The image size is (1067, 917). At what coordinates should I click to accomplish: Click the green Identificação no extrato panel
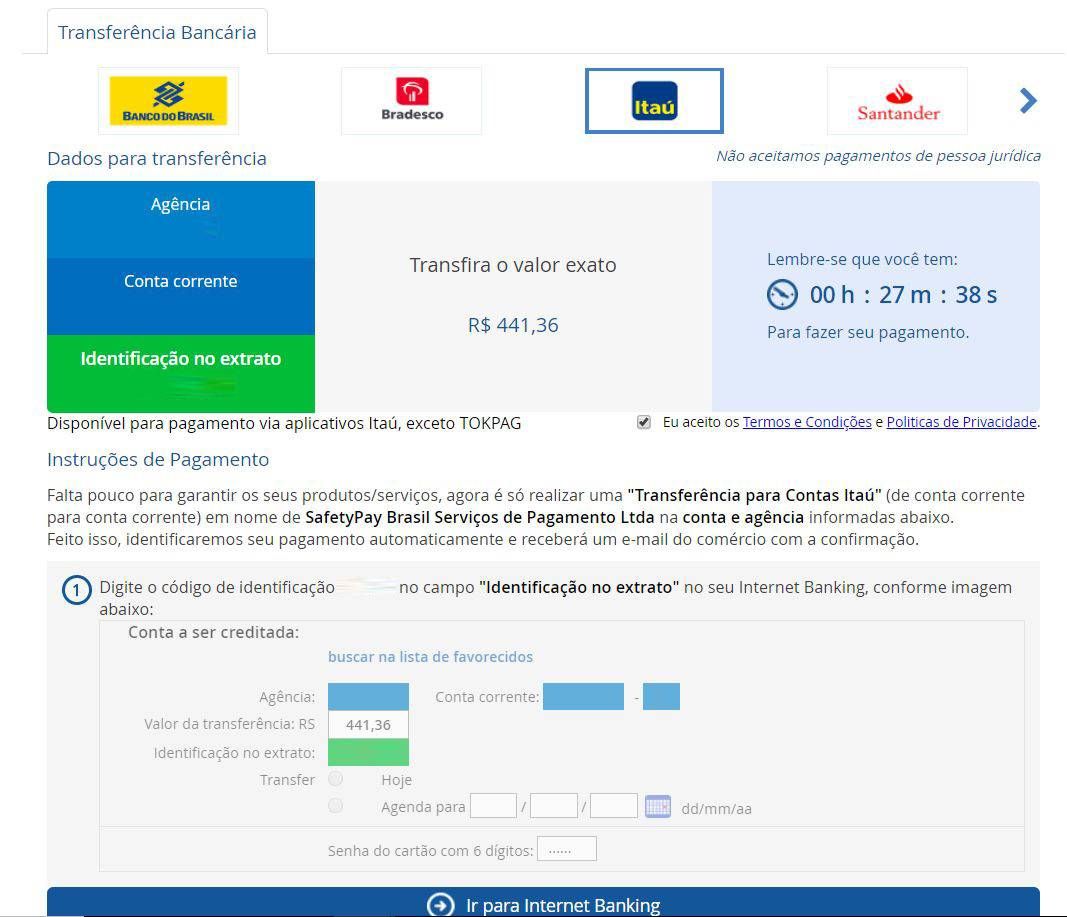tap(181, 373)
